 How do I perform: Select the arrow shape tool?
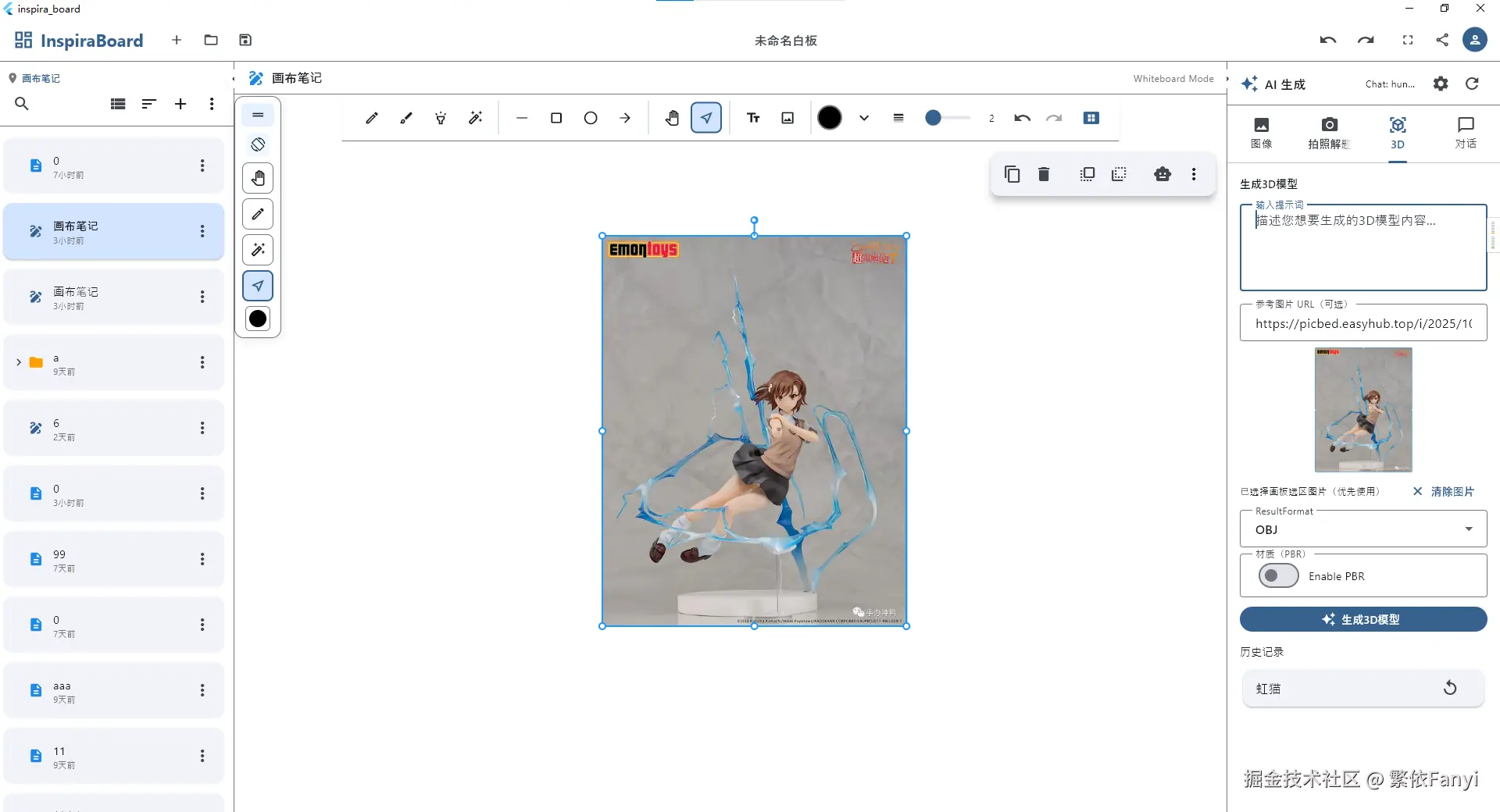click(626, 118)
